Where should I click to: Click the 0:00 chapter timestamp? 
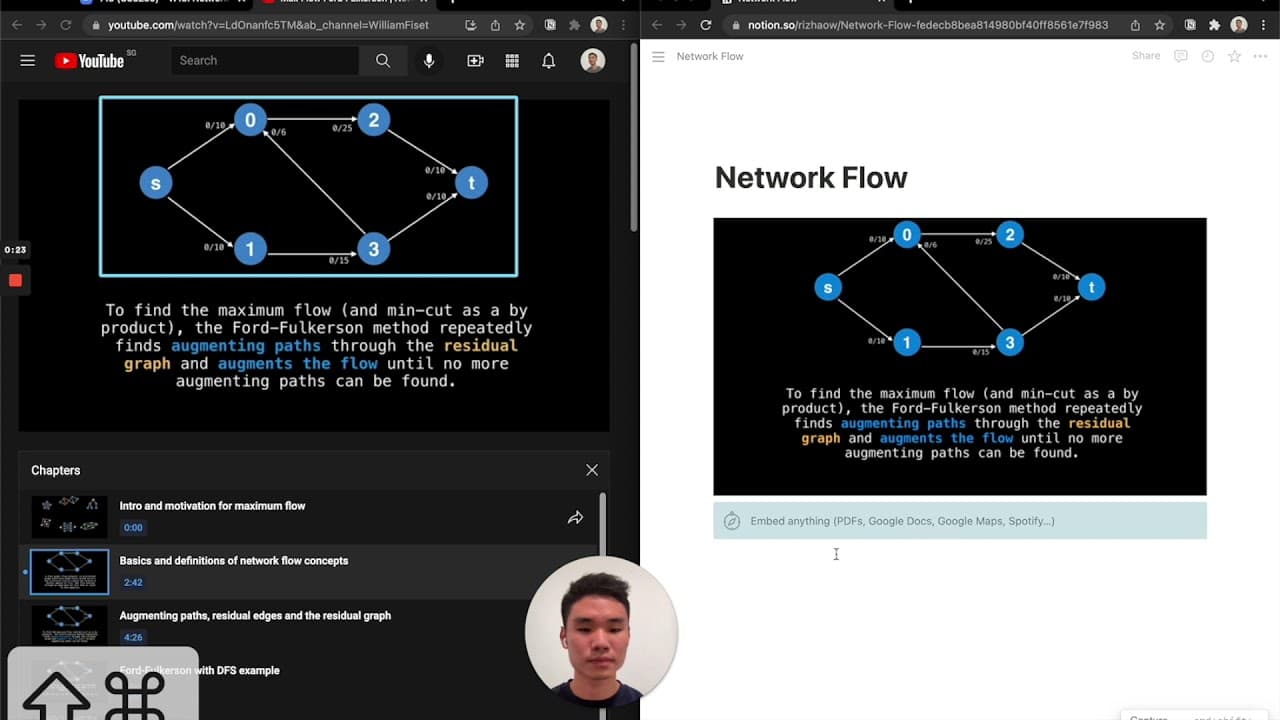(x=133, y=528)
